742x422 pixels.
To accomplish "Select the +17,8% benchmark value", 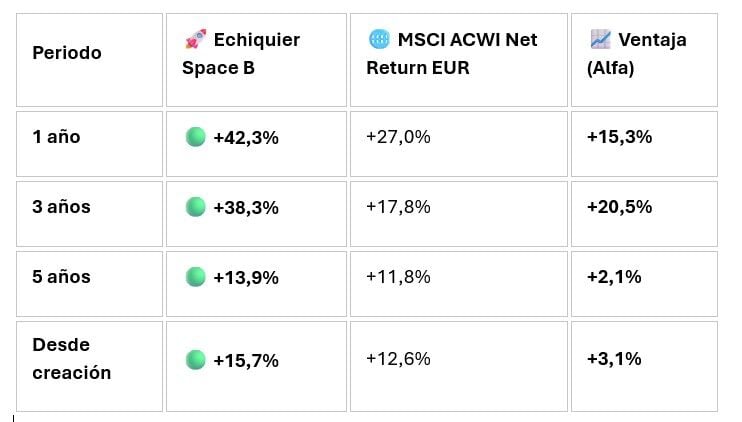I will pos(398,207).
